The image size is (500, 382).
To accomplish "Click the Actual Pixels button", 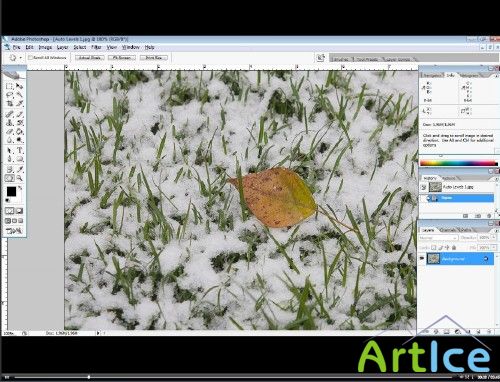I will 90,58.
